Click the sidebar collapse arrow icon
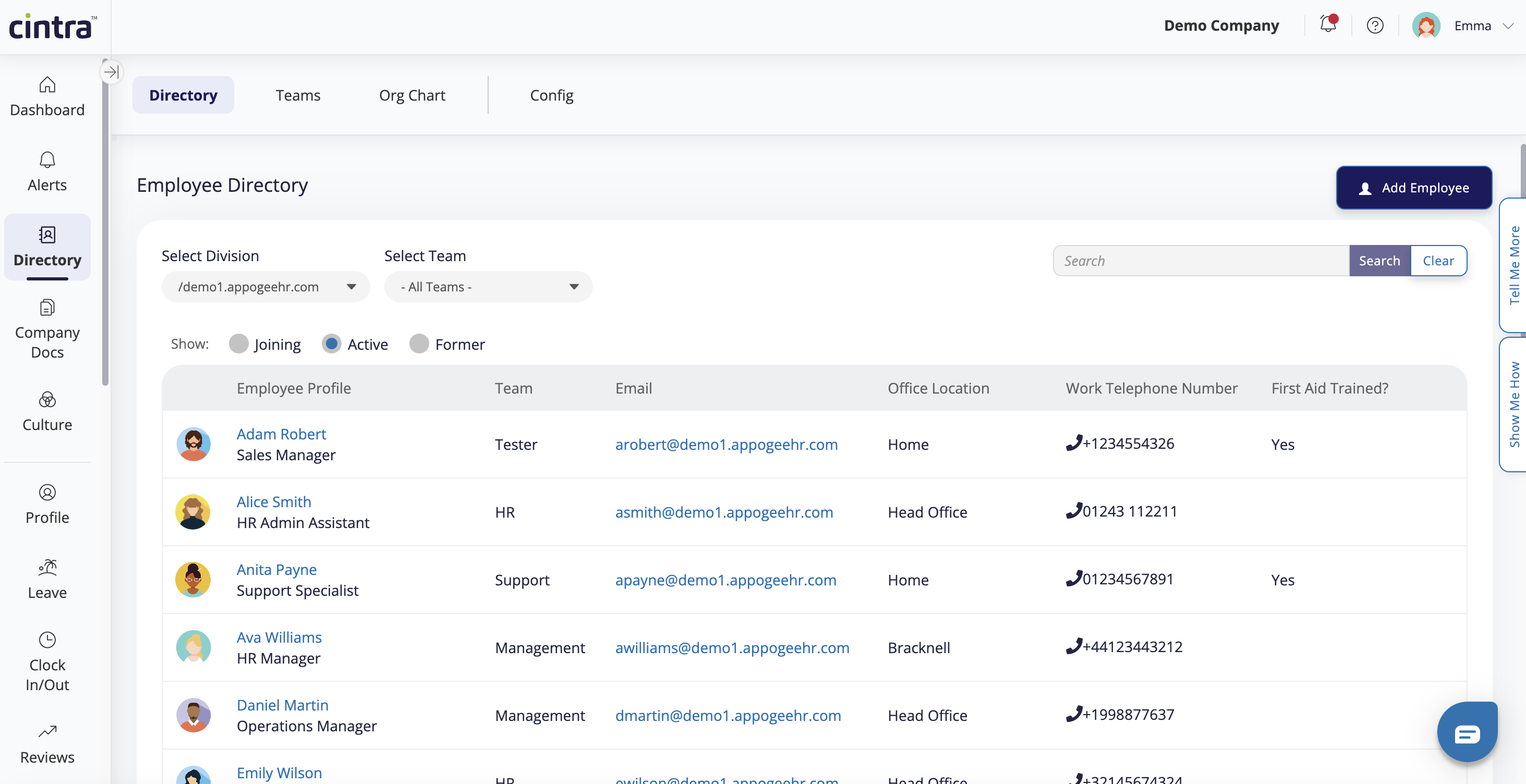1526x784 pixels. [111, 72]
